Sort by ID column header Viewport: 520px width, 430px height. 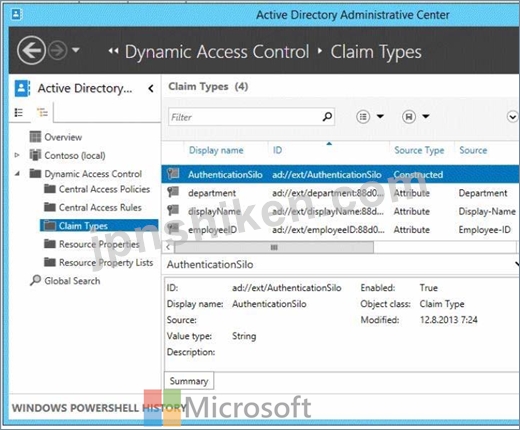coord(277,150)
